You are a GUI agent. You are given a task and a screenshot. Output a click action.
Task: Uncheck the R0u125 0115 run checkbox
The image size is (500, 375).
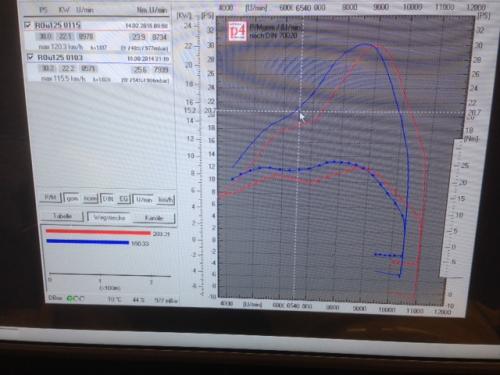coord(28,25)
